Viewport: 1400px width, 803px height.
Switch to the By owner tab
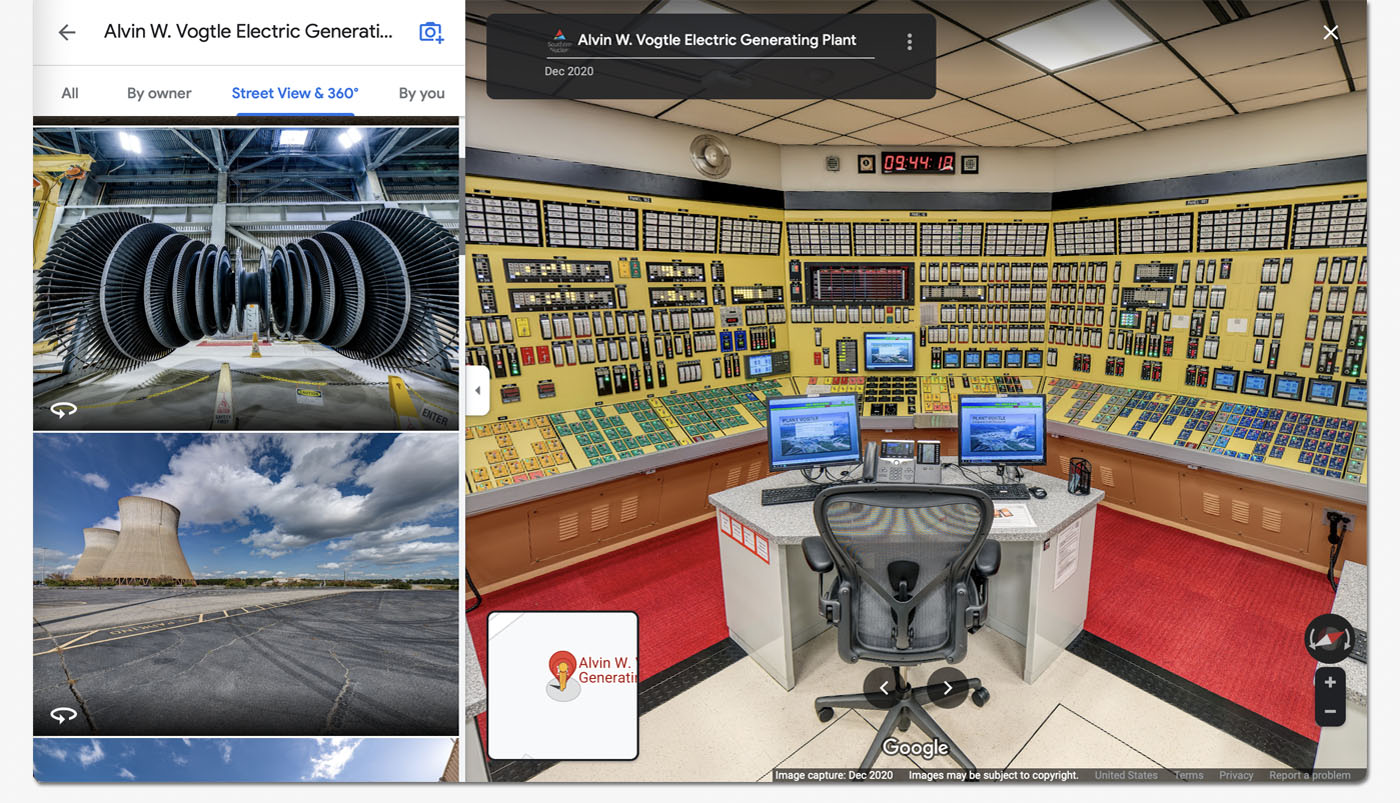point(159,93)
